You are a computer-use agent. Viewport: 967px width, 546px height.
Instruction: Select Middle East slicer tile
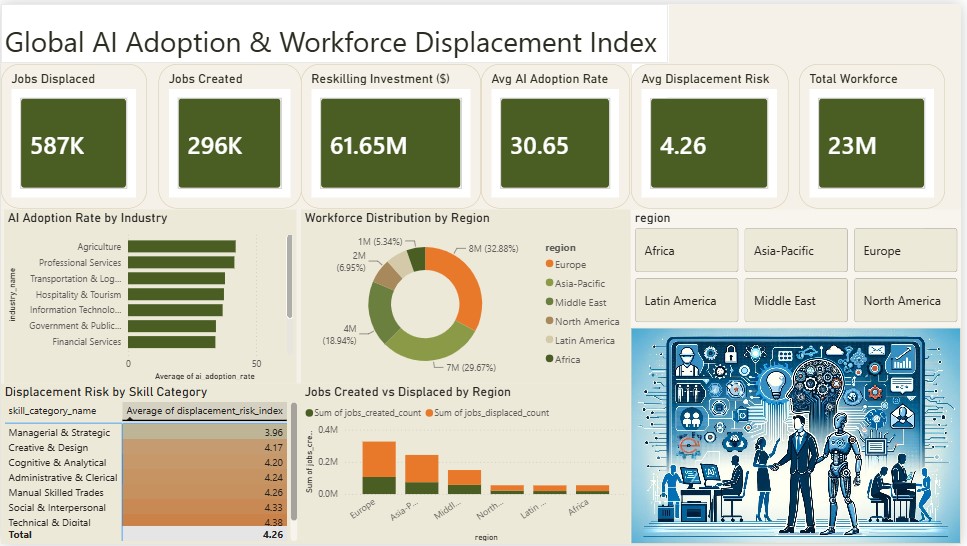tap(796, 300)
